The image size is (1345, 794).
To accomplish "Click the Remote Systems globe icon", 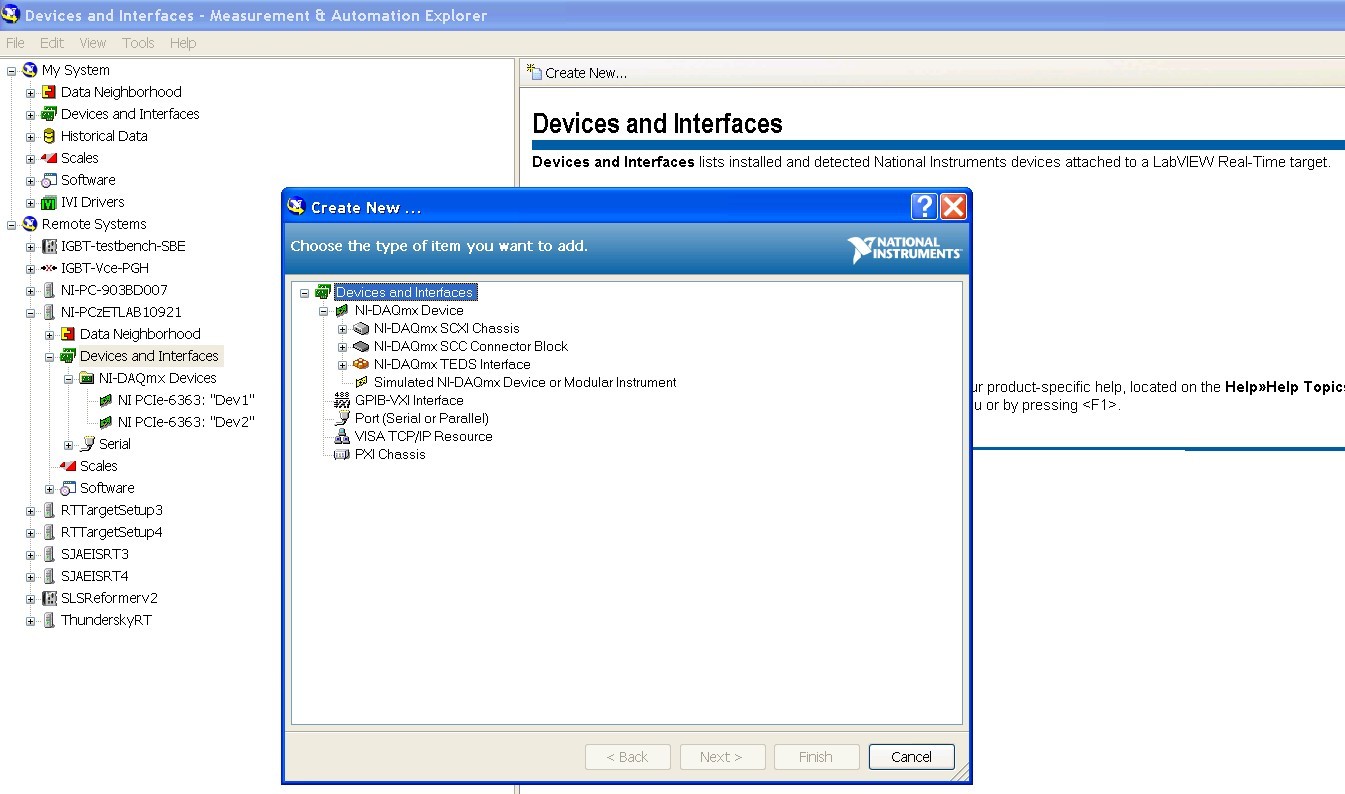I will click(30, 224).
